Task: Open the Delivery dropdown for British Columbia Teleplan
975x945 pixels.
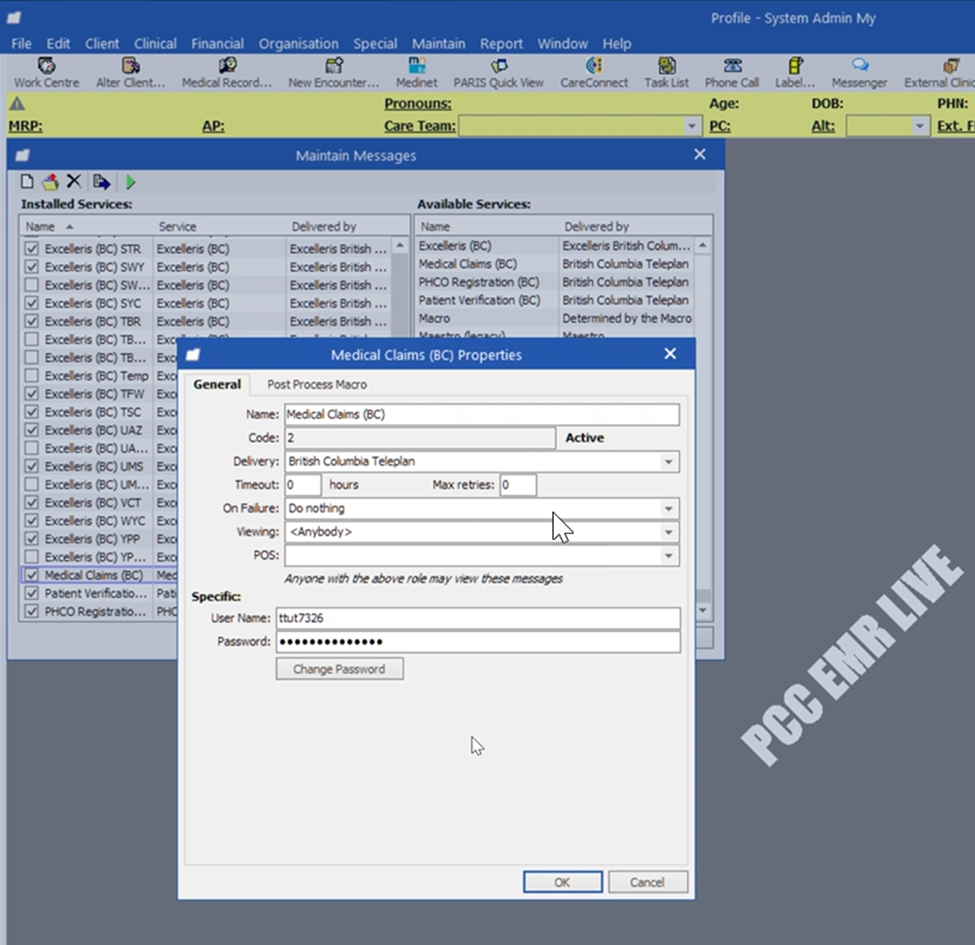Action: pos(670,462)
